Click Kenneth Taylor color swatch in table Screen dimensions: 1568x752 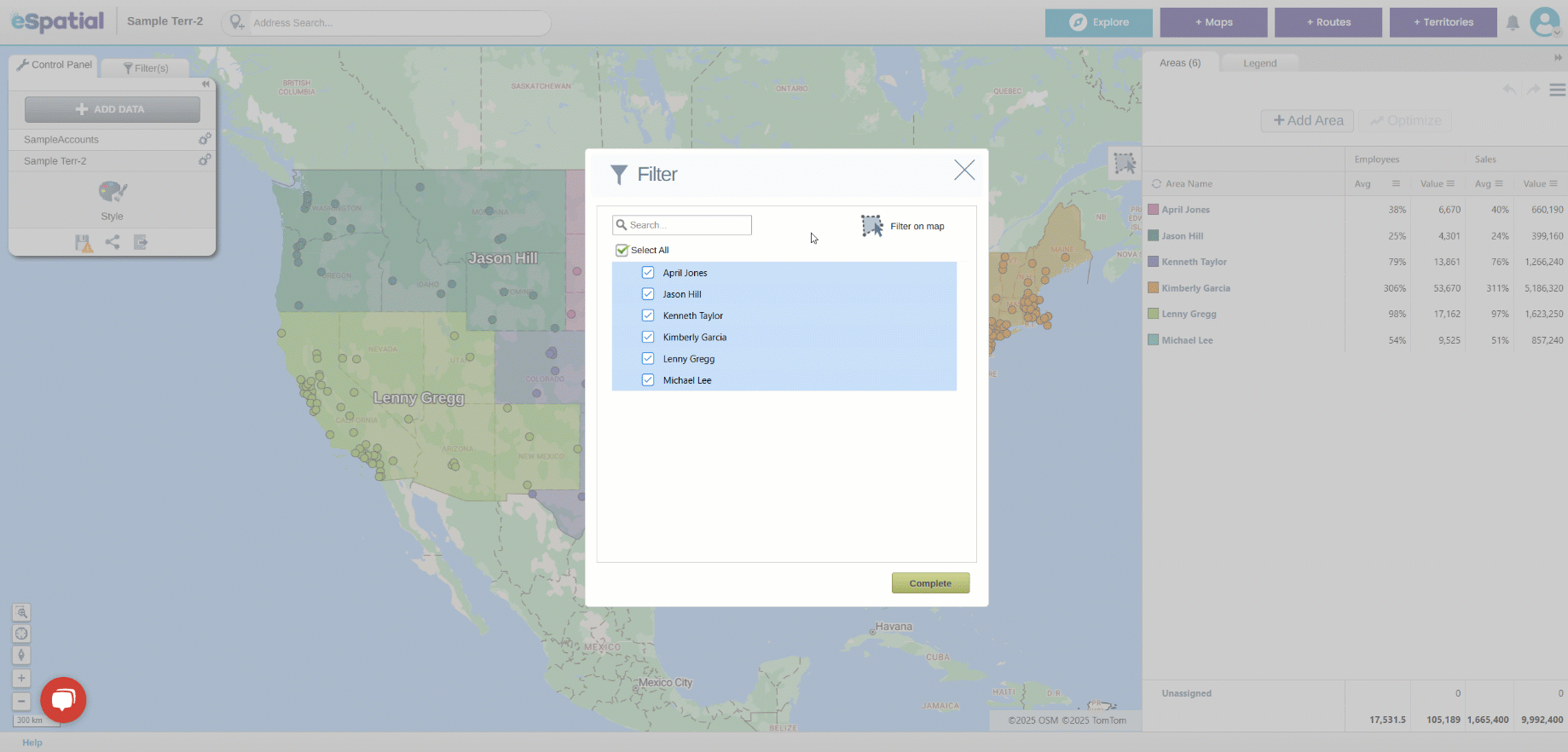(1153, 262)
